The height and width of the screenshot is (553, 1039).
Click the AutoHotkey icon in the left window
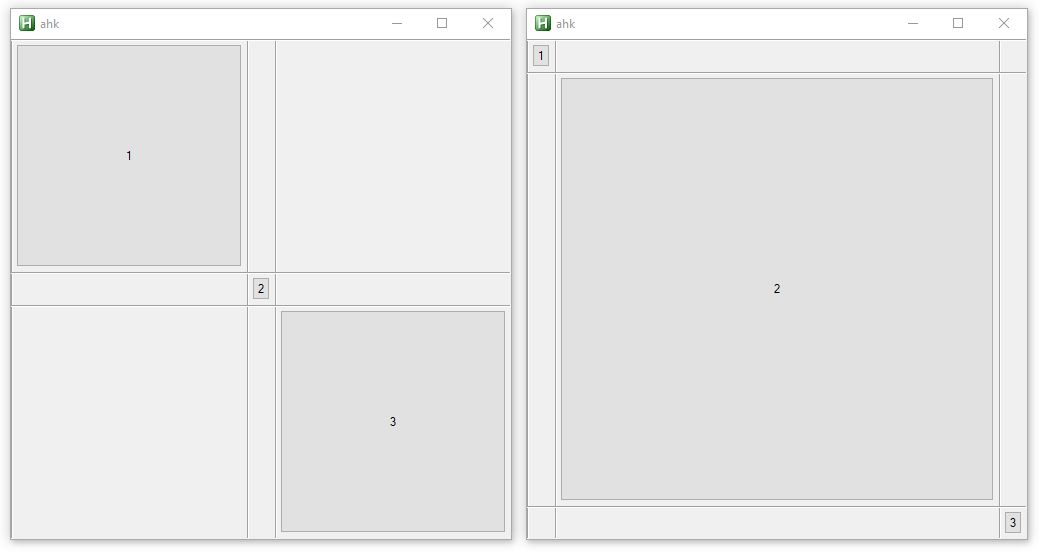pos(27,23)
